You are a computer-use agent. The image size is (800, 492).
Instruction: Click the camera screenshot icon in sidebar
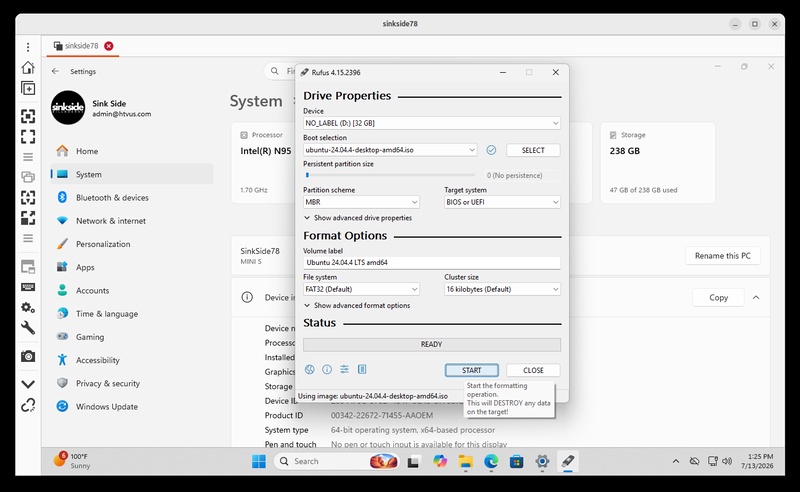(x=28, y=356)
